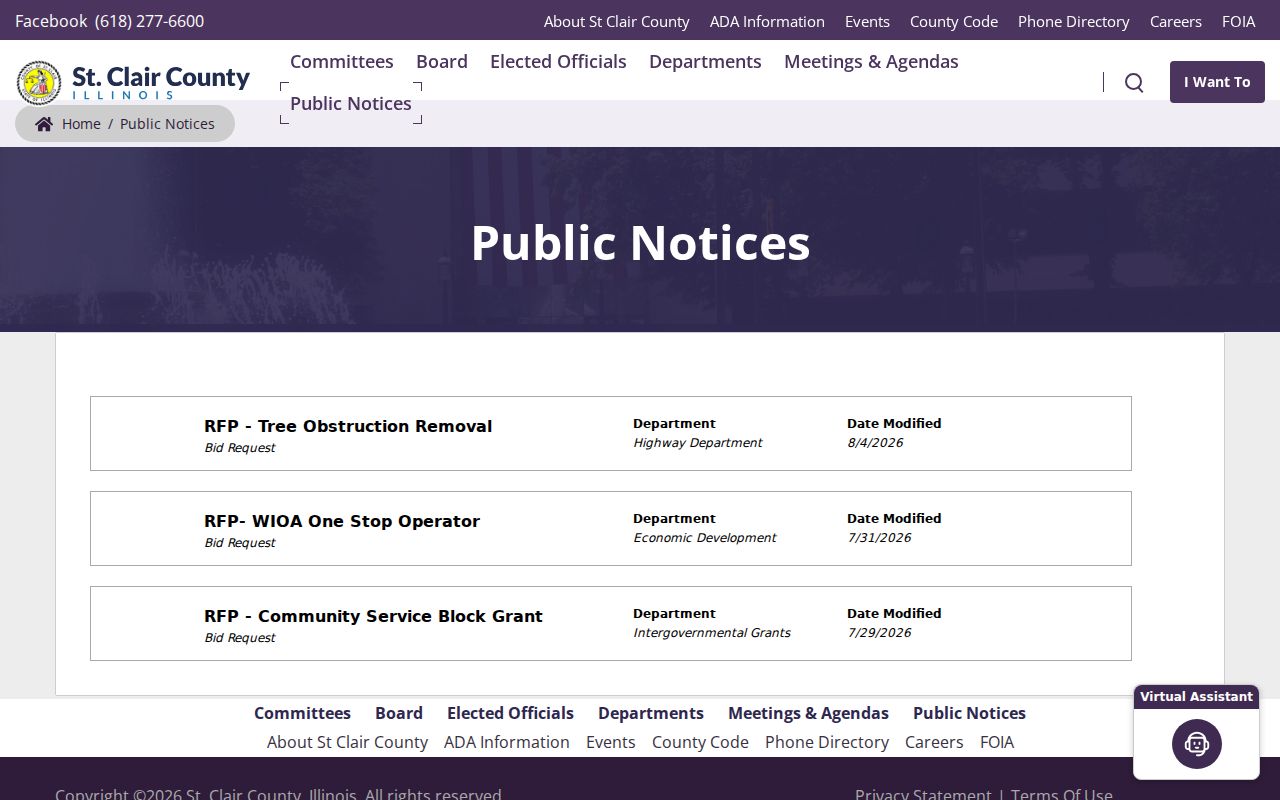Open FOIA link in the top bar
Viewport: 1280px width, 800px height.
pos(1239,21)
